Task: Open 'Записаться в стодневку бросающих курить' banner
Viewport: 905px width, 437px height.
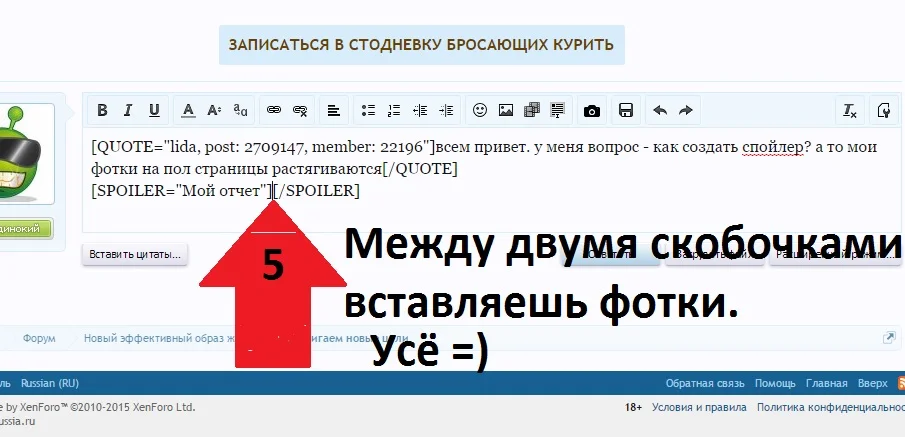Action: (421, 45)
